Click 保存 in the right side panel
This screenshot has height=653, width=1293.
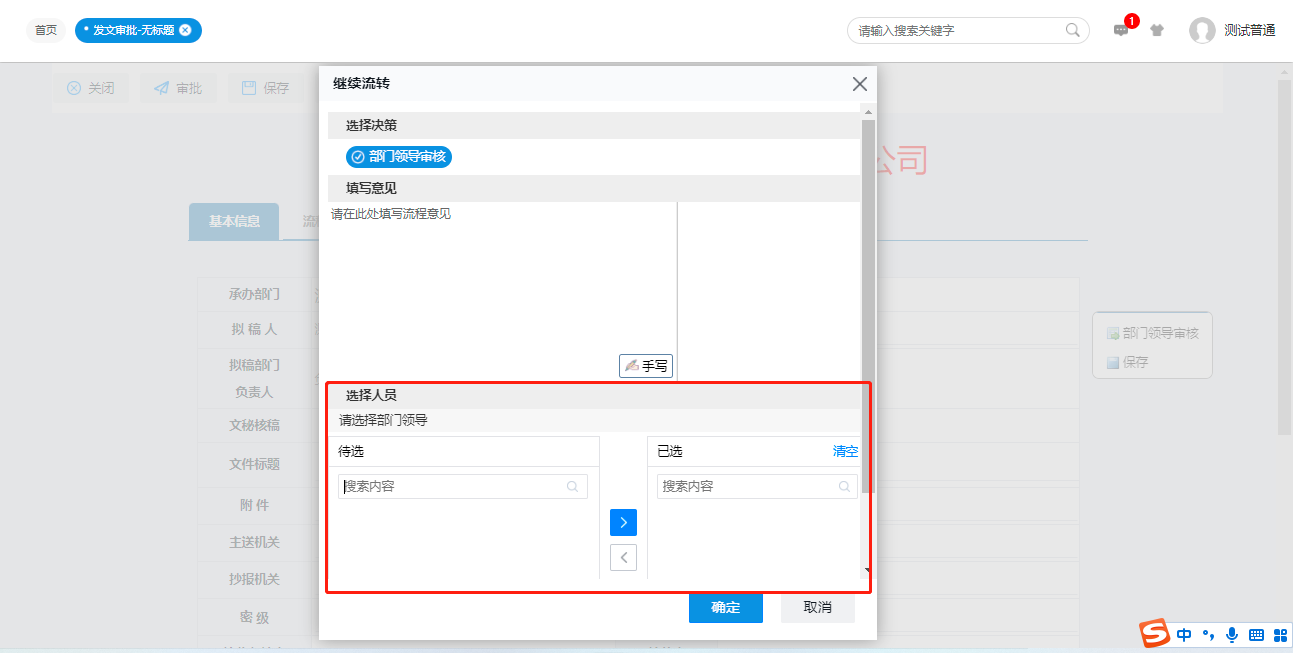pyautogui.click(x=1128, y=362)
